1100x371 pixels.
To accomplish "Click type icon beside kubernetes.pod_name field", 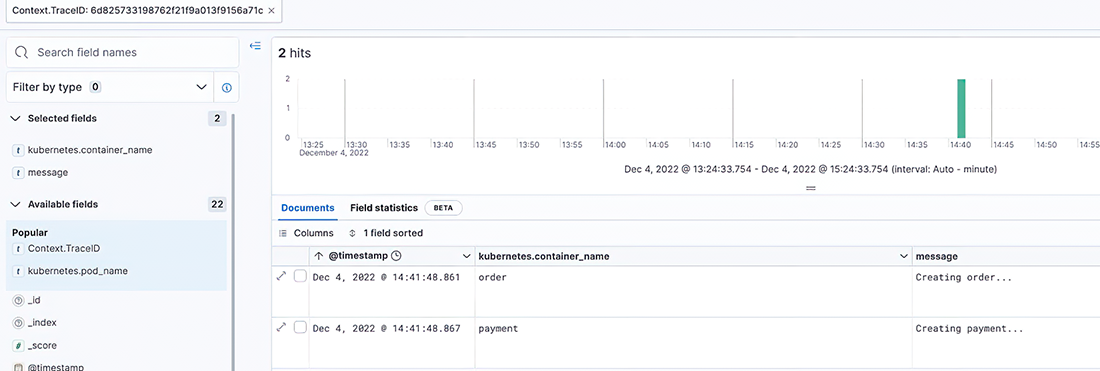I will 18,271.
